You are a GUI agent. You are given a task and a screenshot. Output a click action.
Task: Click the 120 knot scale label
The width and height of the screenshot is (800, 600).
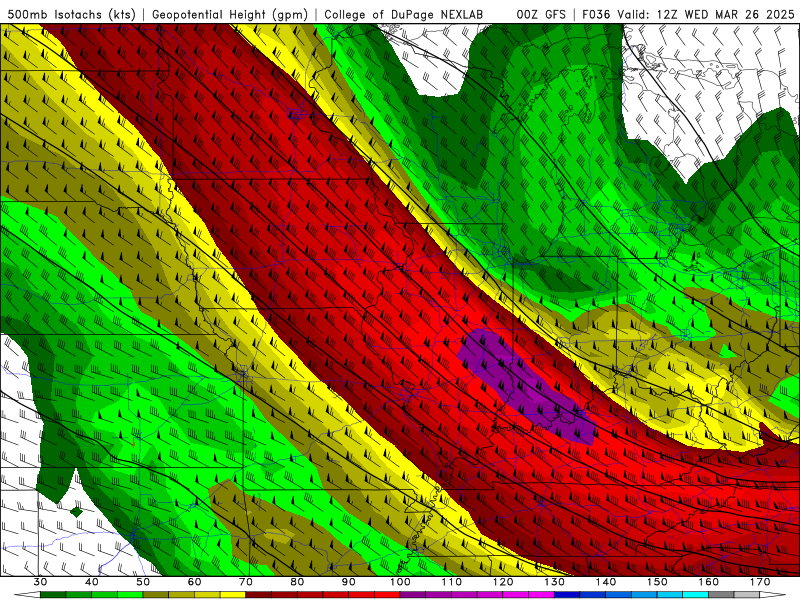(503, 582)
